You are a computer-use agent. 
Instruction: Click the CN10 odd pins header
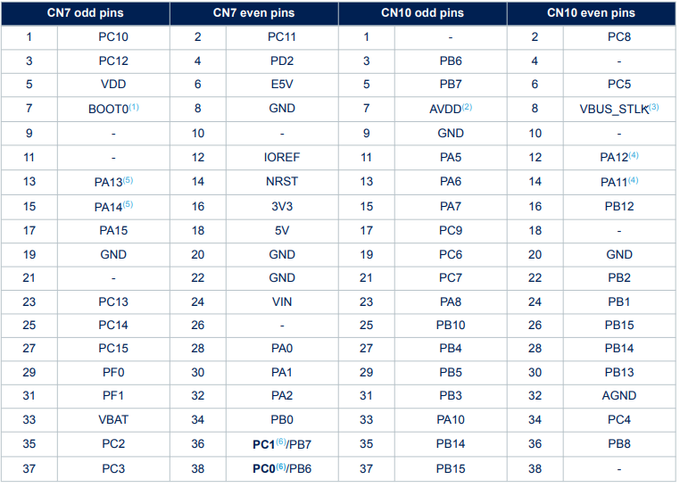click(422, 13)
